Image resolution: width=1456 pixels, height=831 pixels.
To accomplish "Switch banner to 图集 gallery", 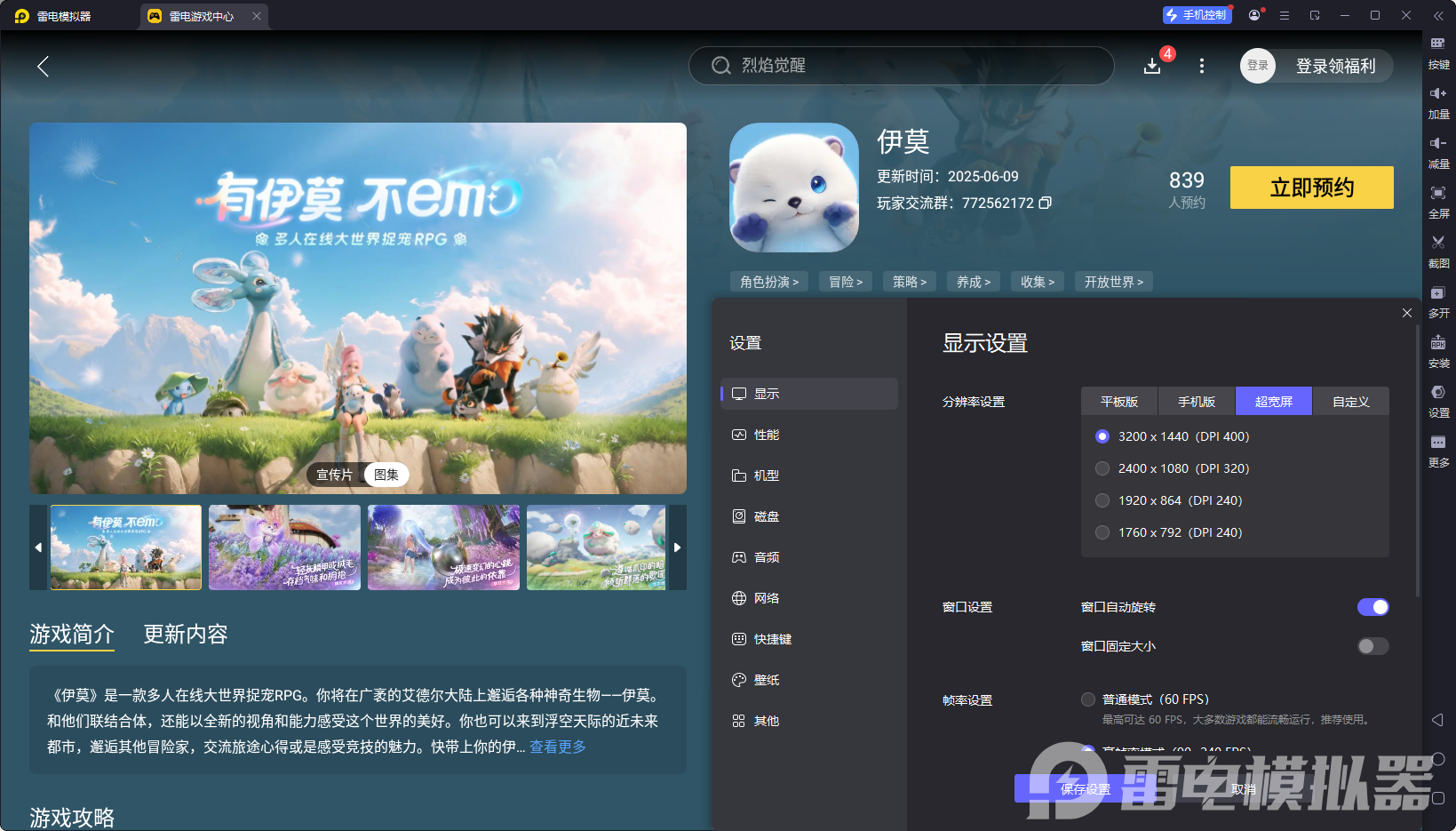I will pos(386,475).
